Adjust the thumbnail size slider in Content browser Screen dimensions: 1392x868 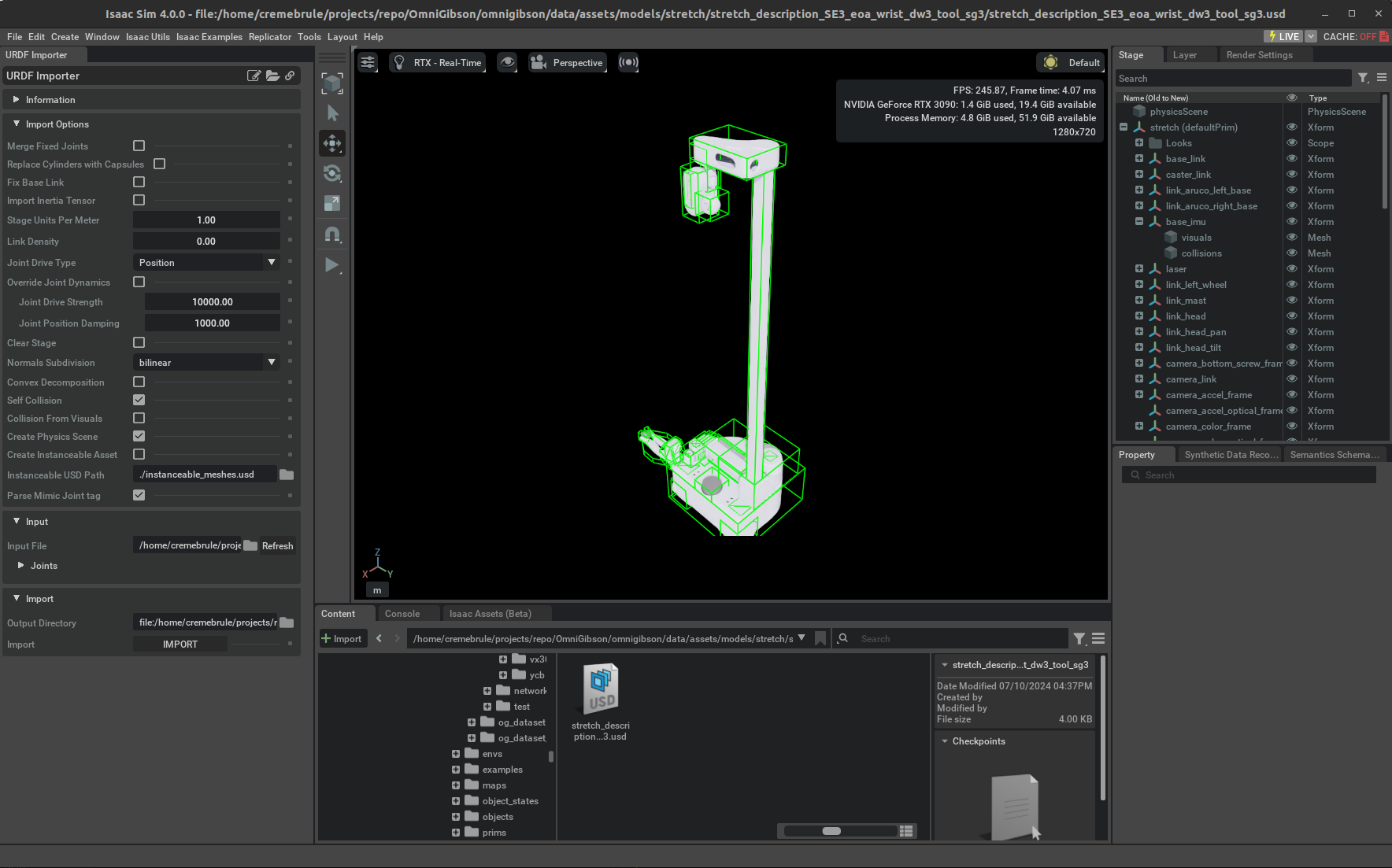click(x=833, y=830)
